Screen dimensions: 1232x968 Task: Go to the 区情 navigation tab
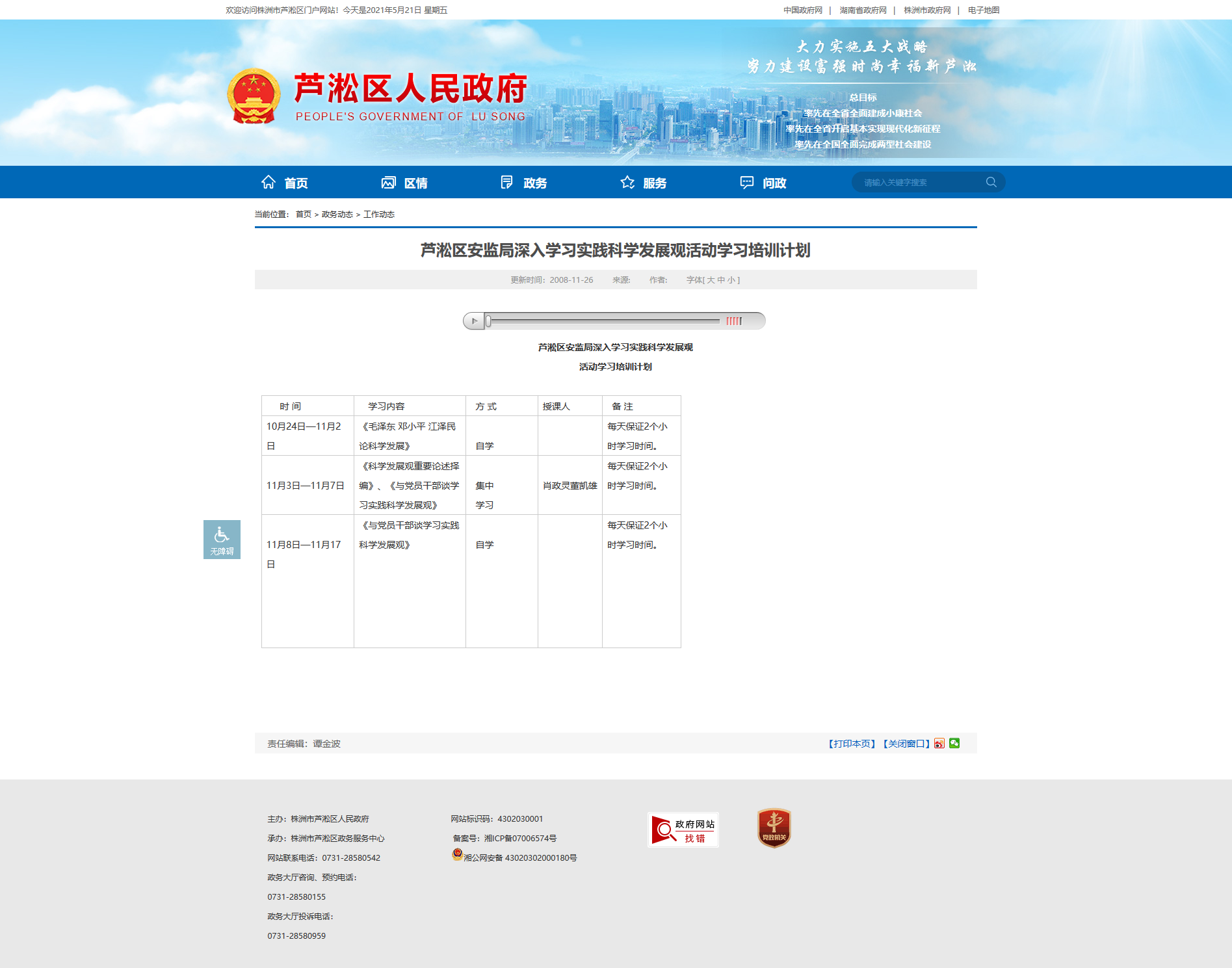tap(404, 183)
